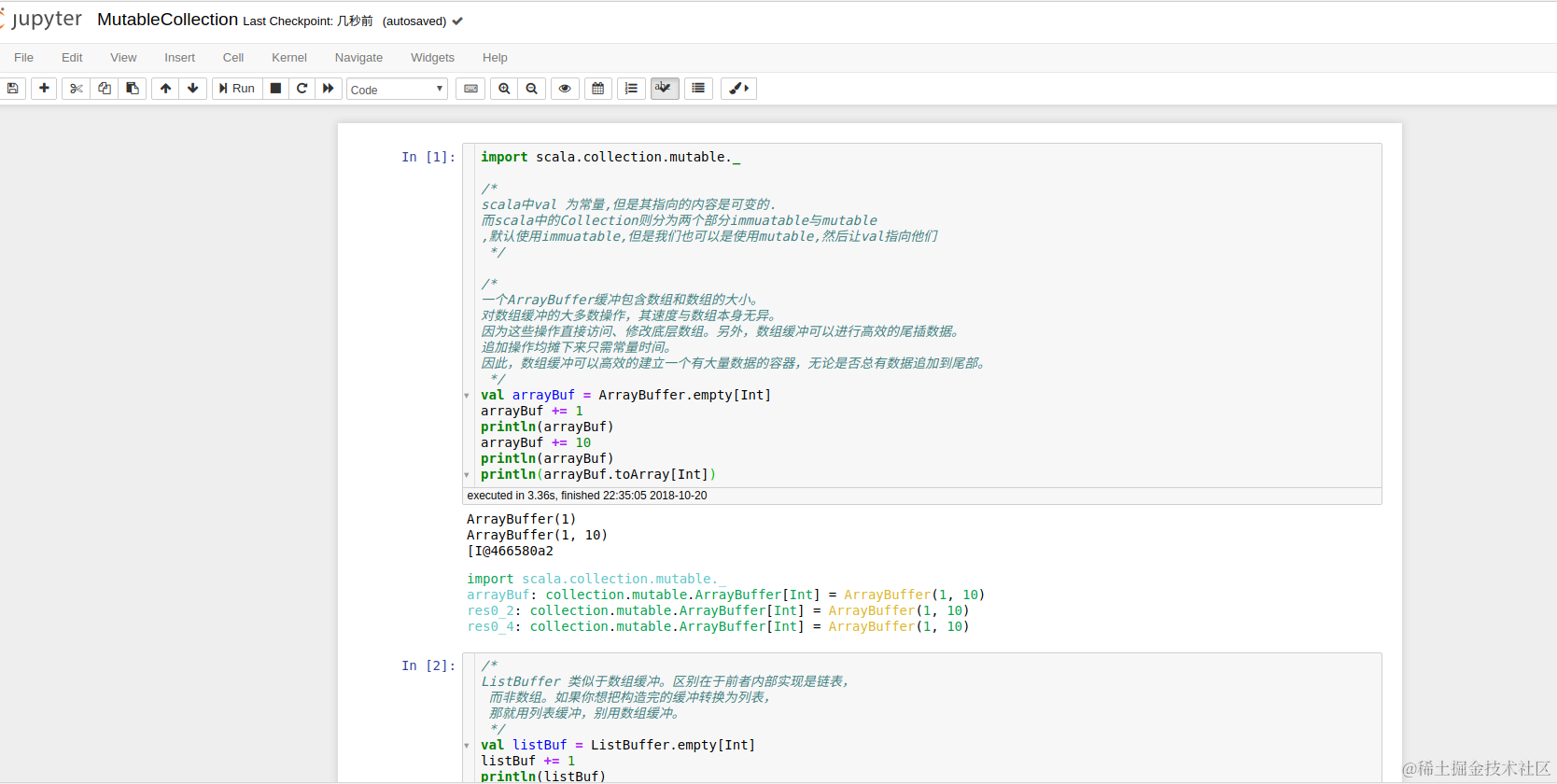Open the Cell menu

[x=233, y=58]
